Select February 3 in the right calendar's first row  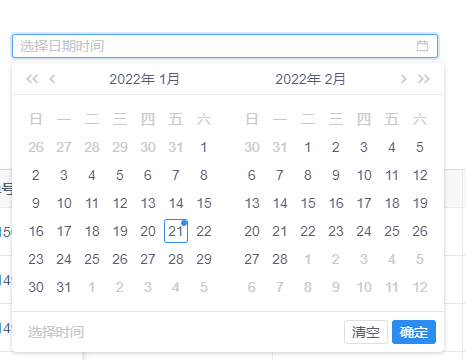point(364,147)
